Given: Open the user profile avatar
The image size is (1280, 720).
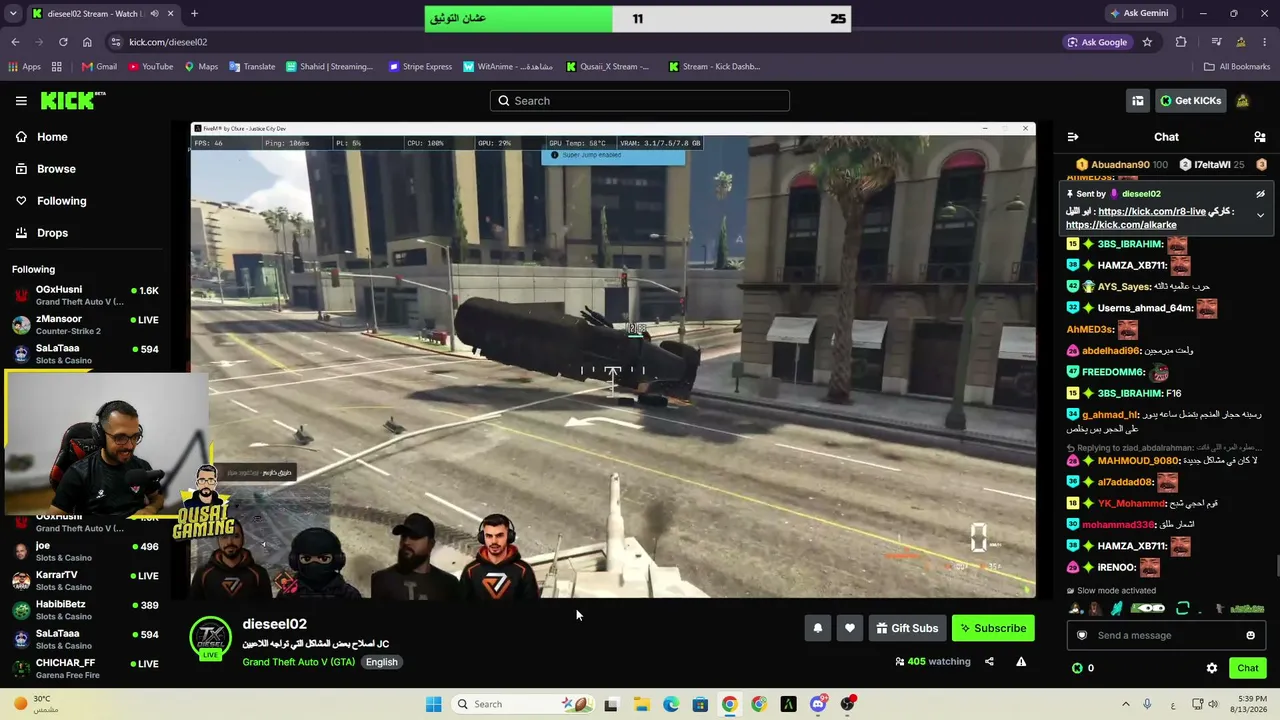Looking at the screenshot, I should (1243, 101).
